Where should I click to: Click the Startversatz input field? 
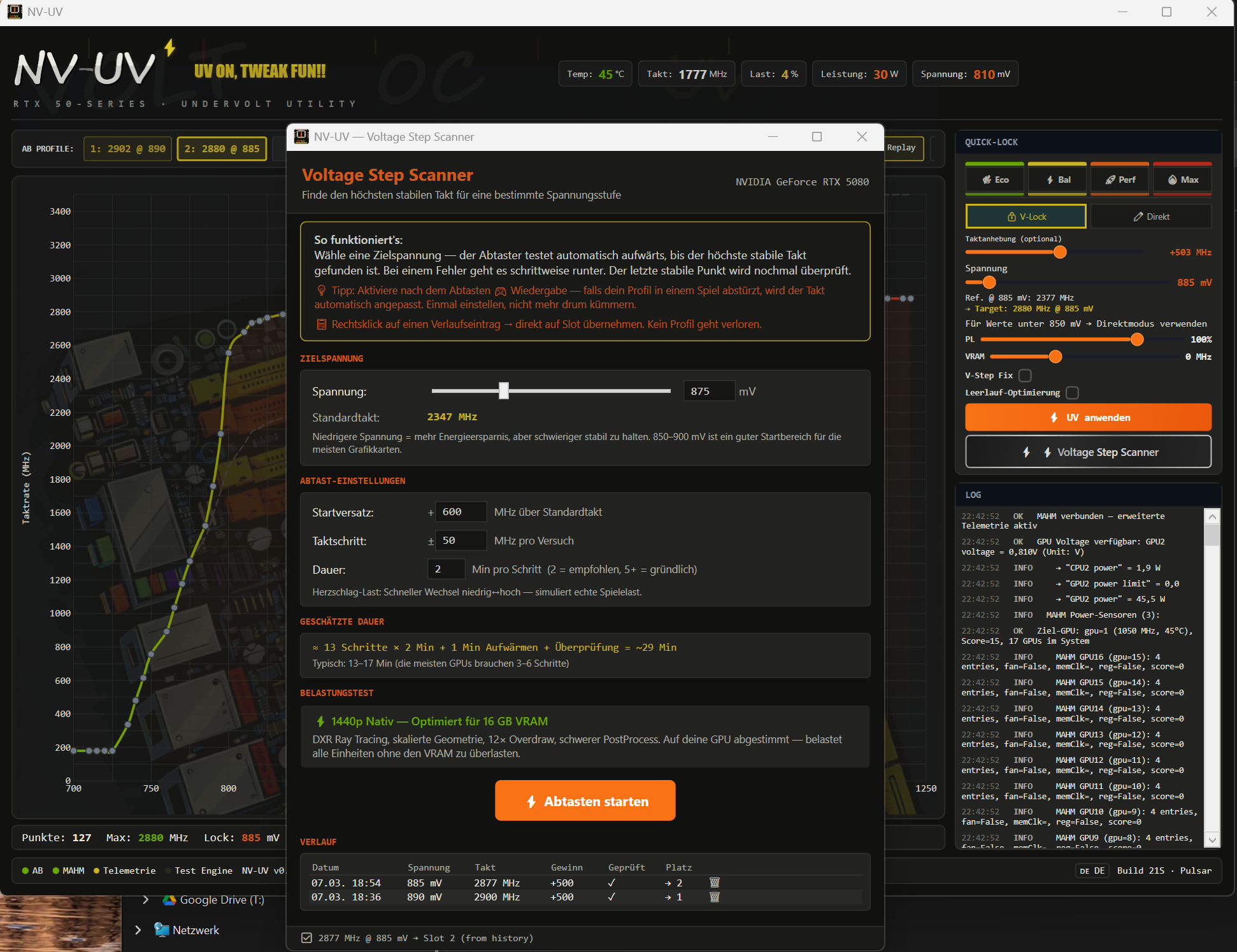coord(461,512)
